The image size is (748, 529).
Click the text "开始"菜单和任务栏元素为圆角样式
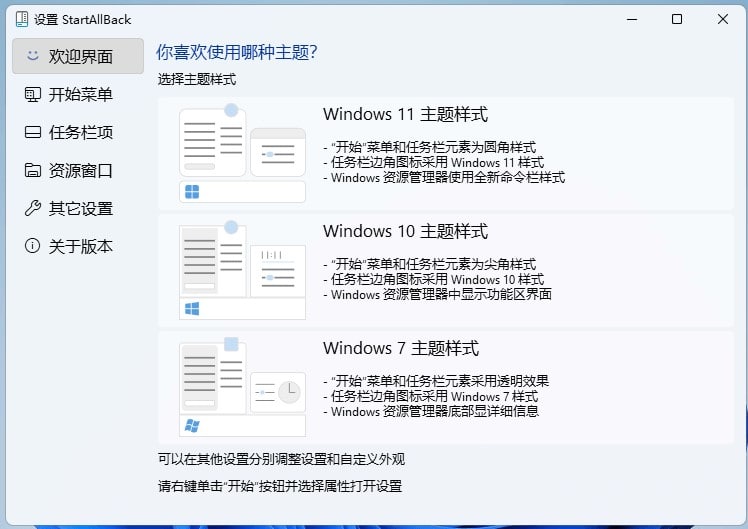pyautogui.click(x=434, y=147)
